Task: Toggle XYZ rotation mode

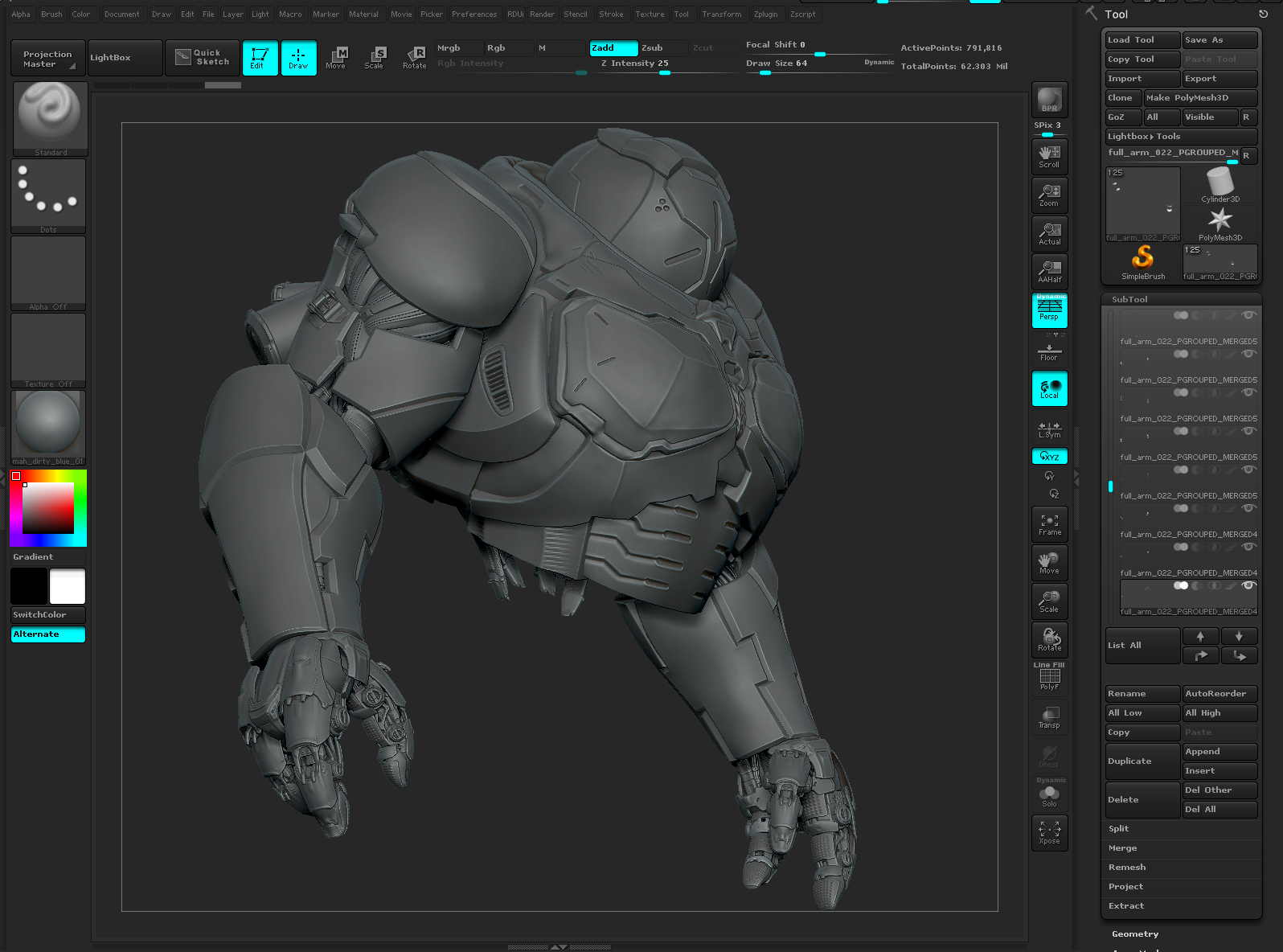Action: [1049, 456]
